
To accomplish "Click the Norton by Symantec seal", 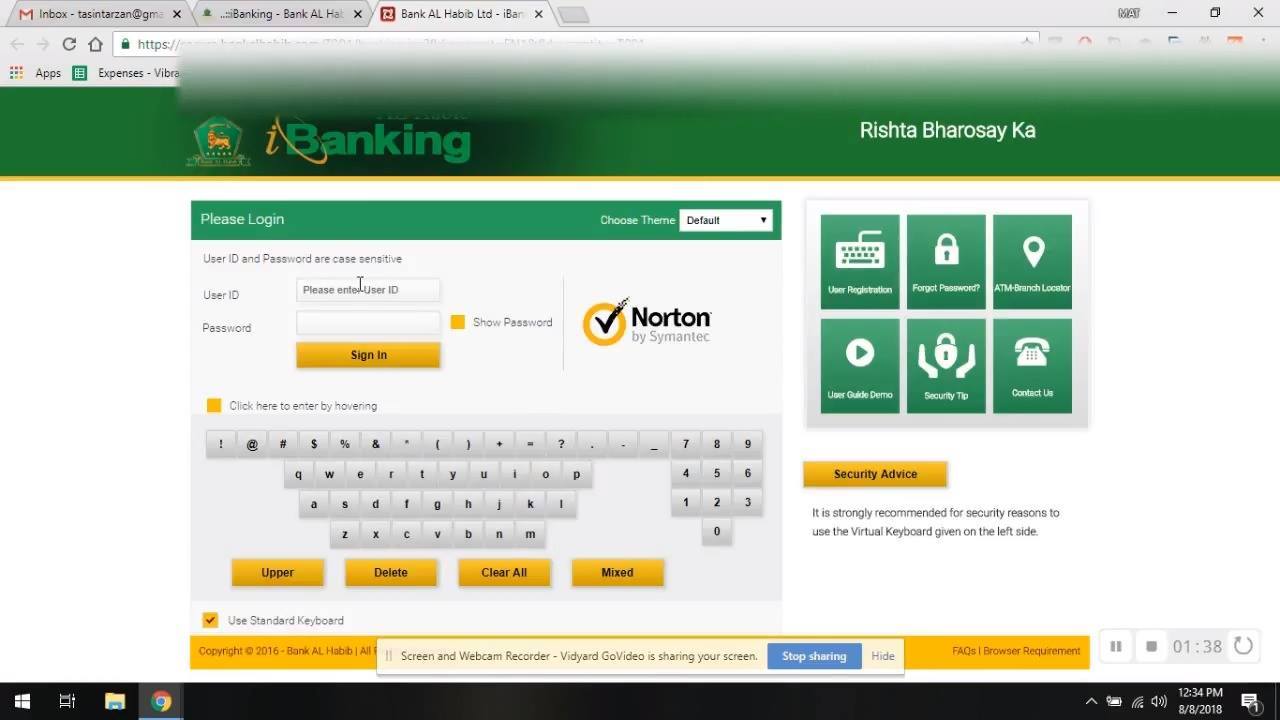I will pos(647,322).
